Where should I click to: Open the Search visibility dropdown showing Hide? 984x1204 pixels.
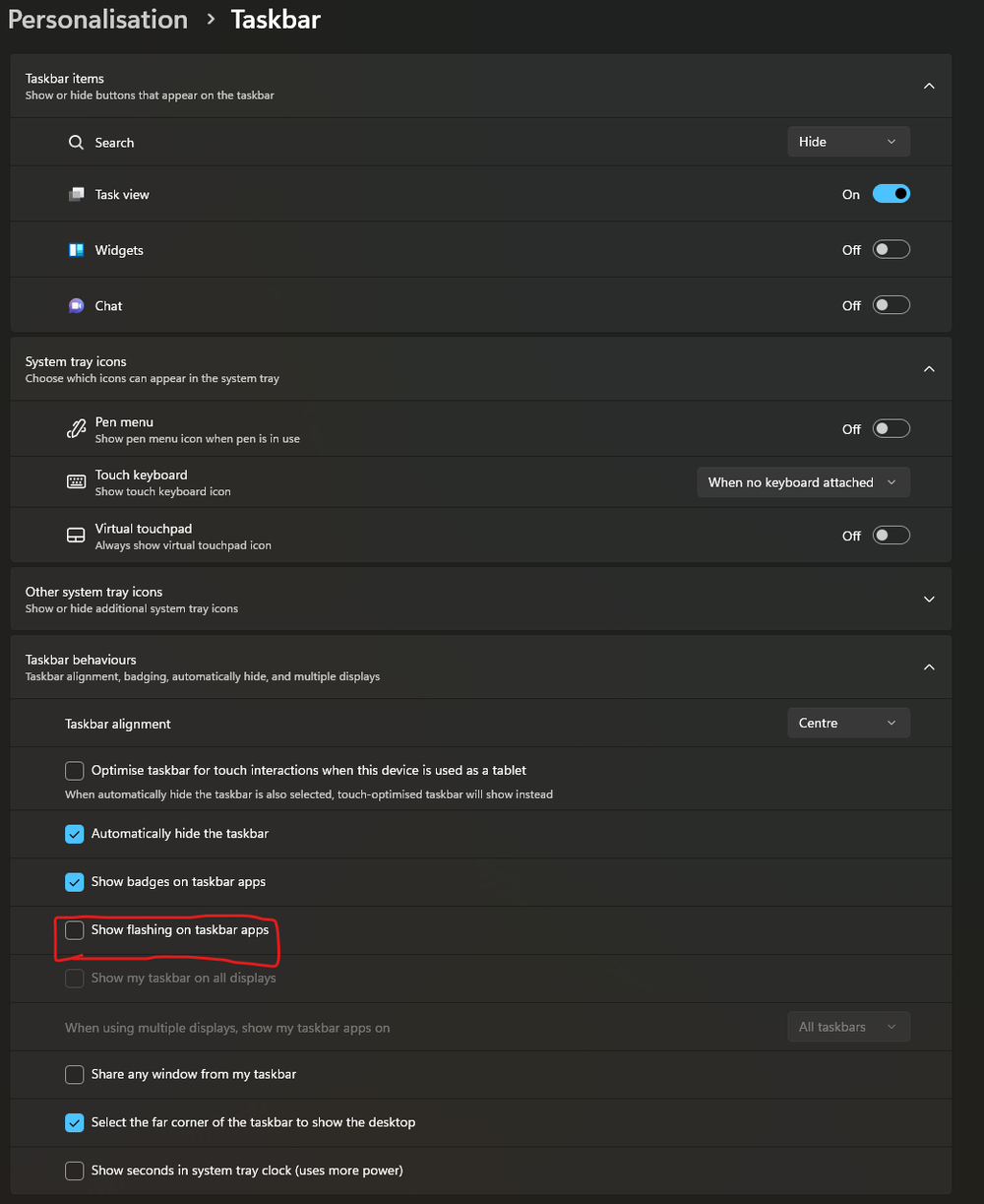(x=847, y=141)
